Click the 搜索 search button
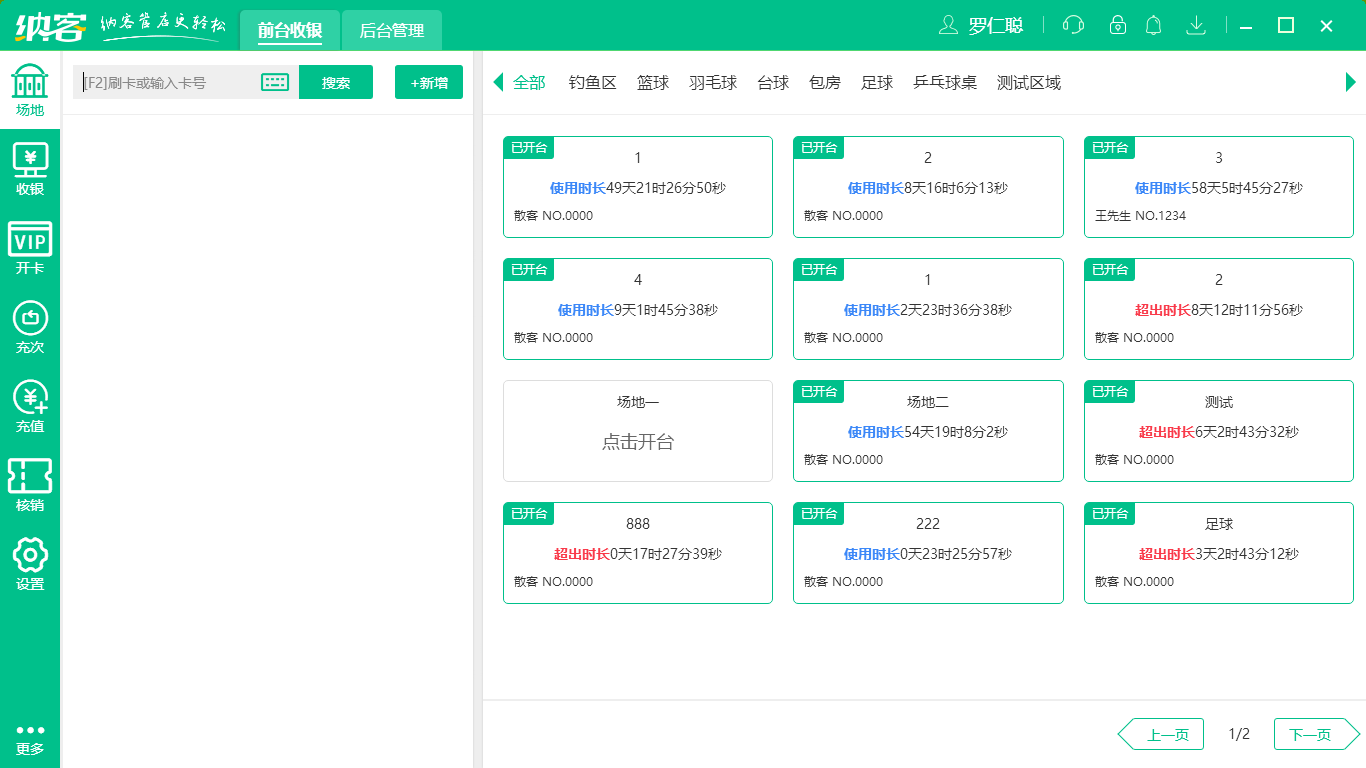1366x768 pixels. pyautogui.click(x=336, y=82)
